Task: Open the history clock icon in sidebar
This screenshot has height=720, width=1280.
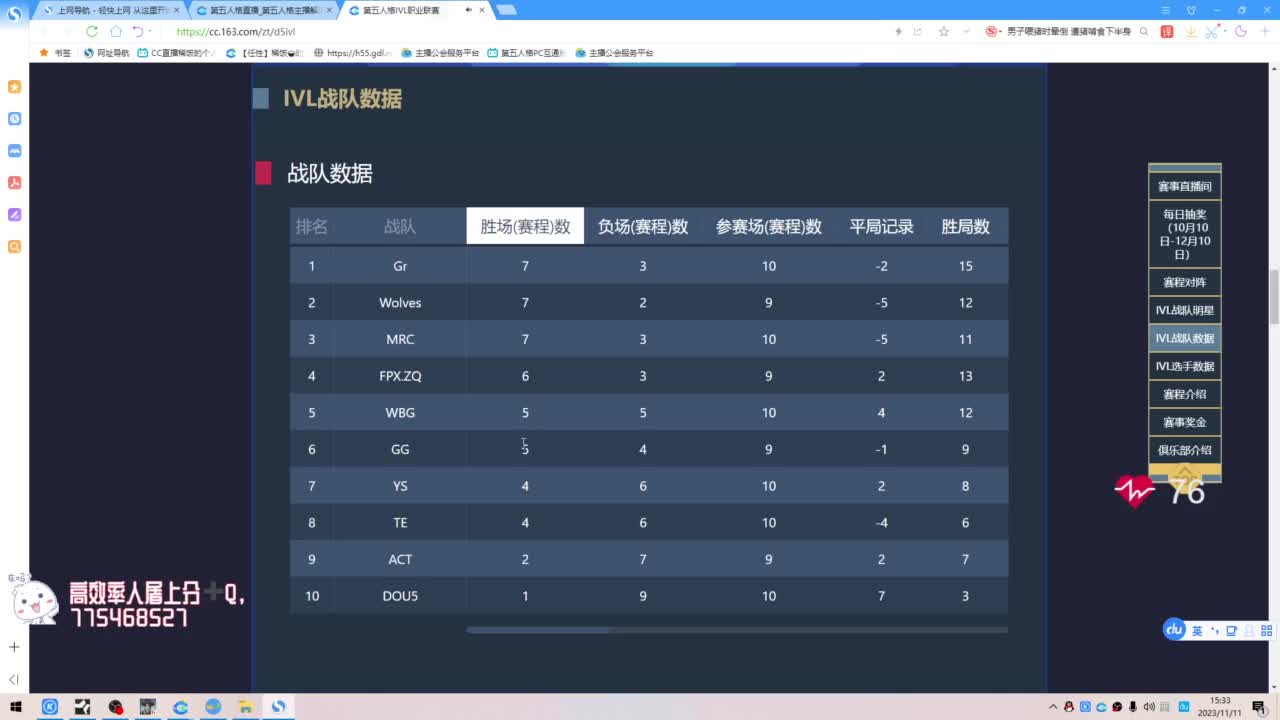Action: tap(14, 118)
